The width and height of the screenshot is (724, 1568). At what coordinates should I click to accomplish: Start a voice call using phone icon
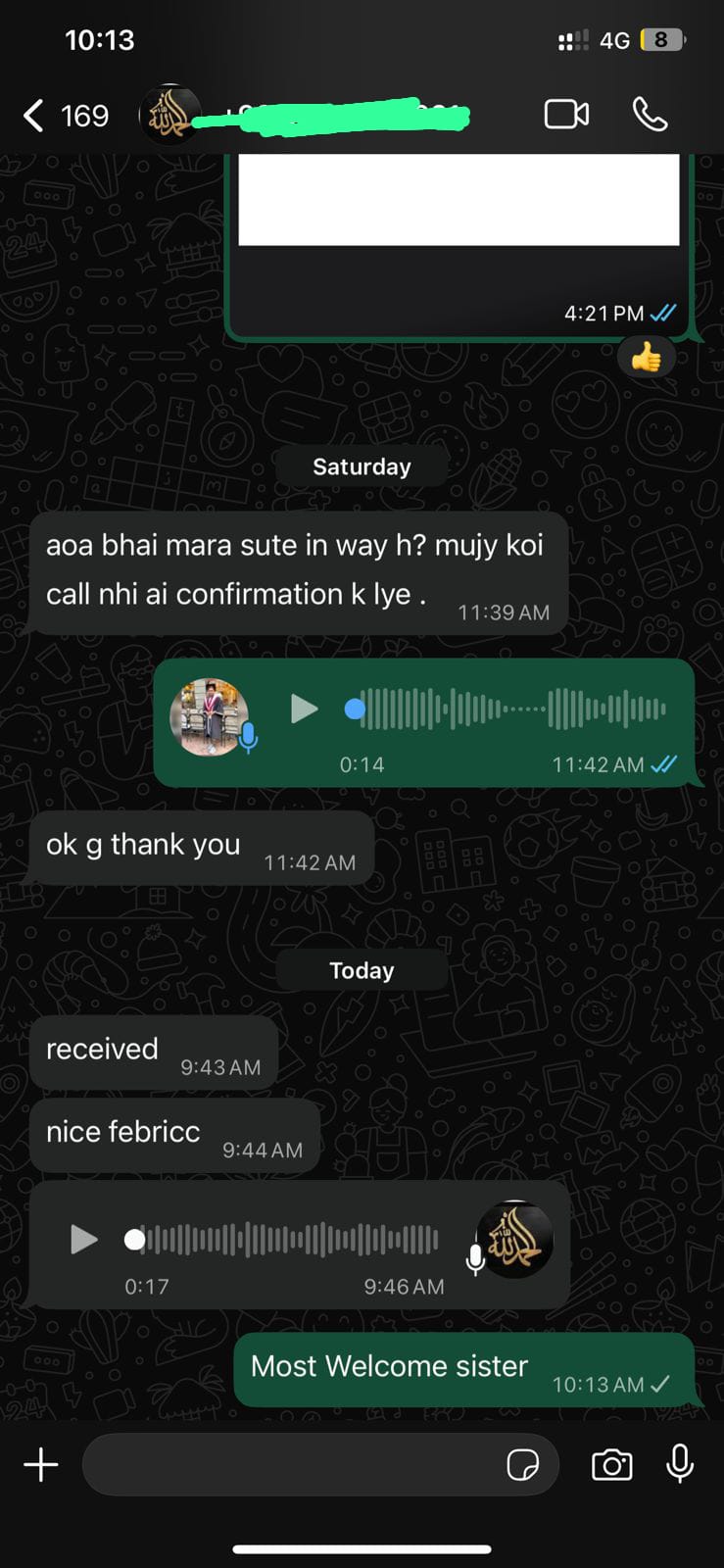(x=650, y=115)
